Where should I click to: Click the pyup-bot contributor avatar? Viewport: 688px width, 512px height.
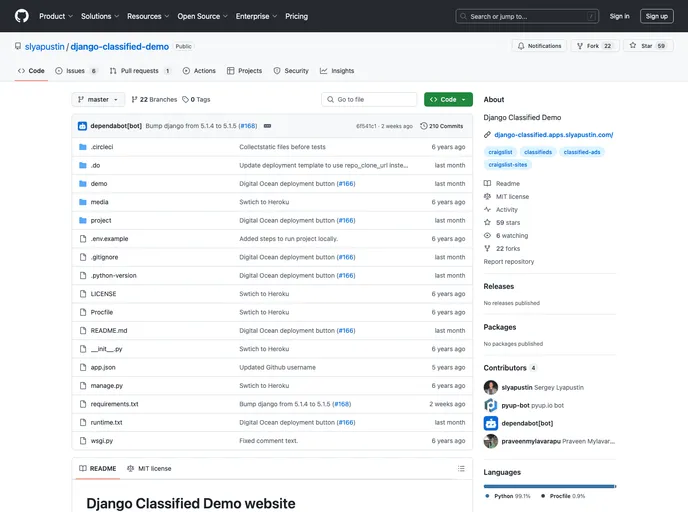[x=491, y=405]
